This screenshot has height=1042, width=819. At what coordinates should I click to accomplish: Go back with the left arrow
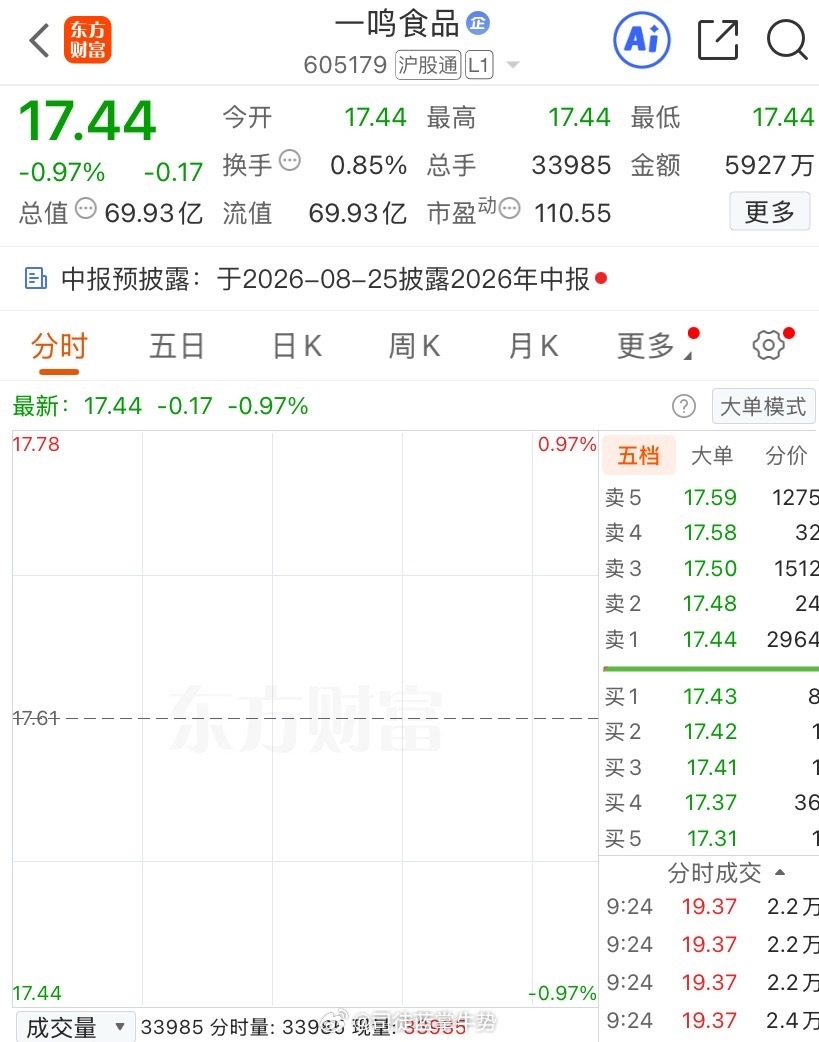tap(39, 41)
